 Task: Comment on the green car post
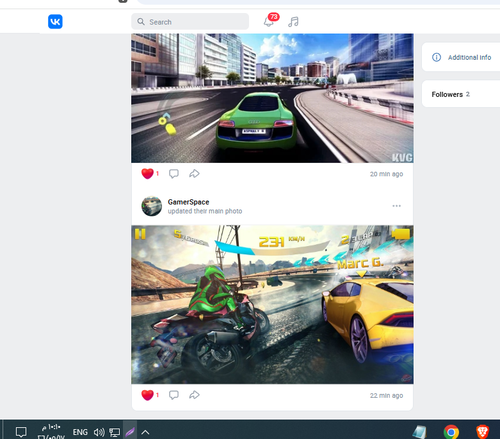point(174,174)
